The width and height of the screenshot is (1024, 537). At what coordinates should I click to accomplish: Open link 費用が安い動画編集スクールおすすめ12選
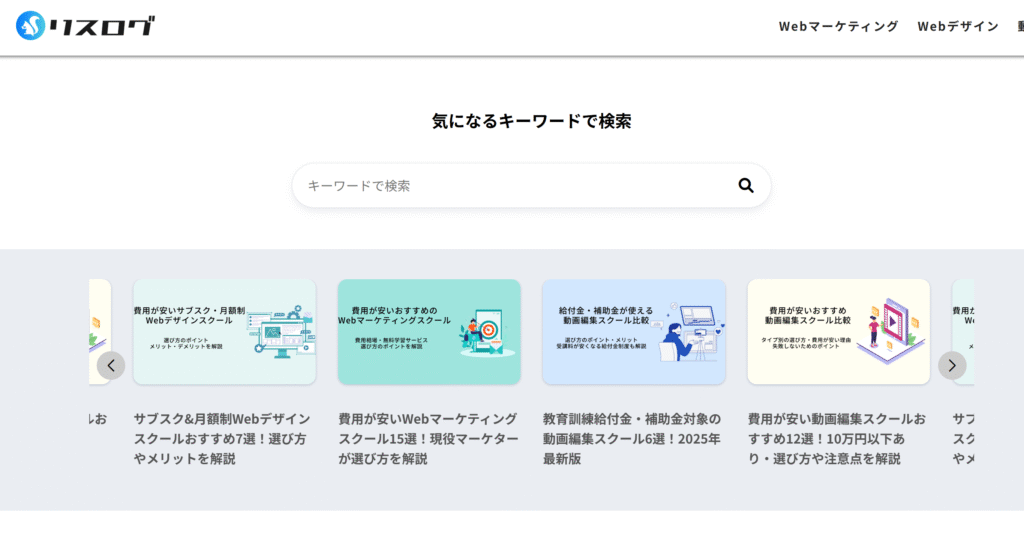[837, 438]
